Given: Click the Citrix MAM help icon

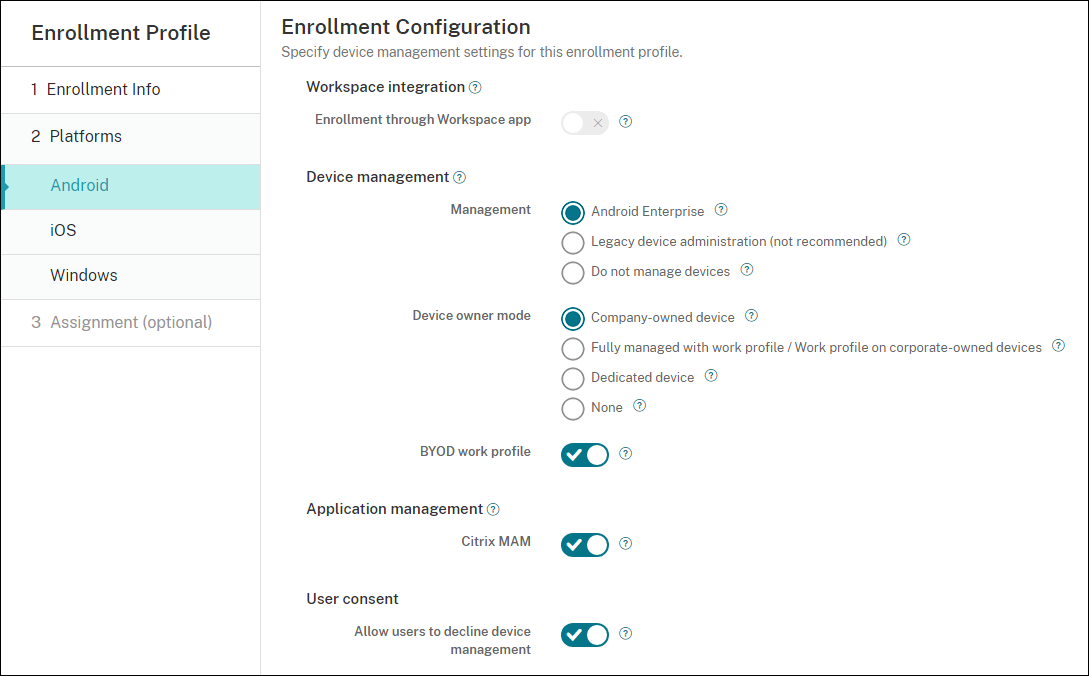Looking at the screenshot, I should [625, 544].
